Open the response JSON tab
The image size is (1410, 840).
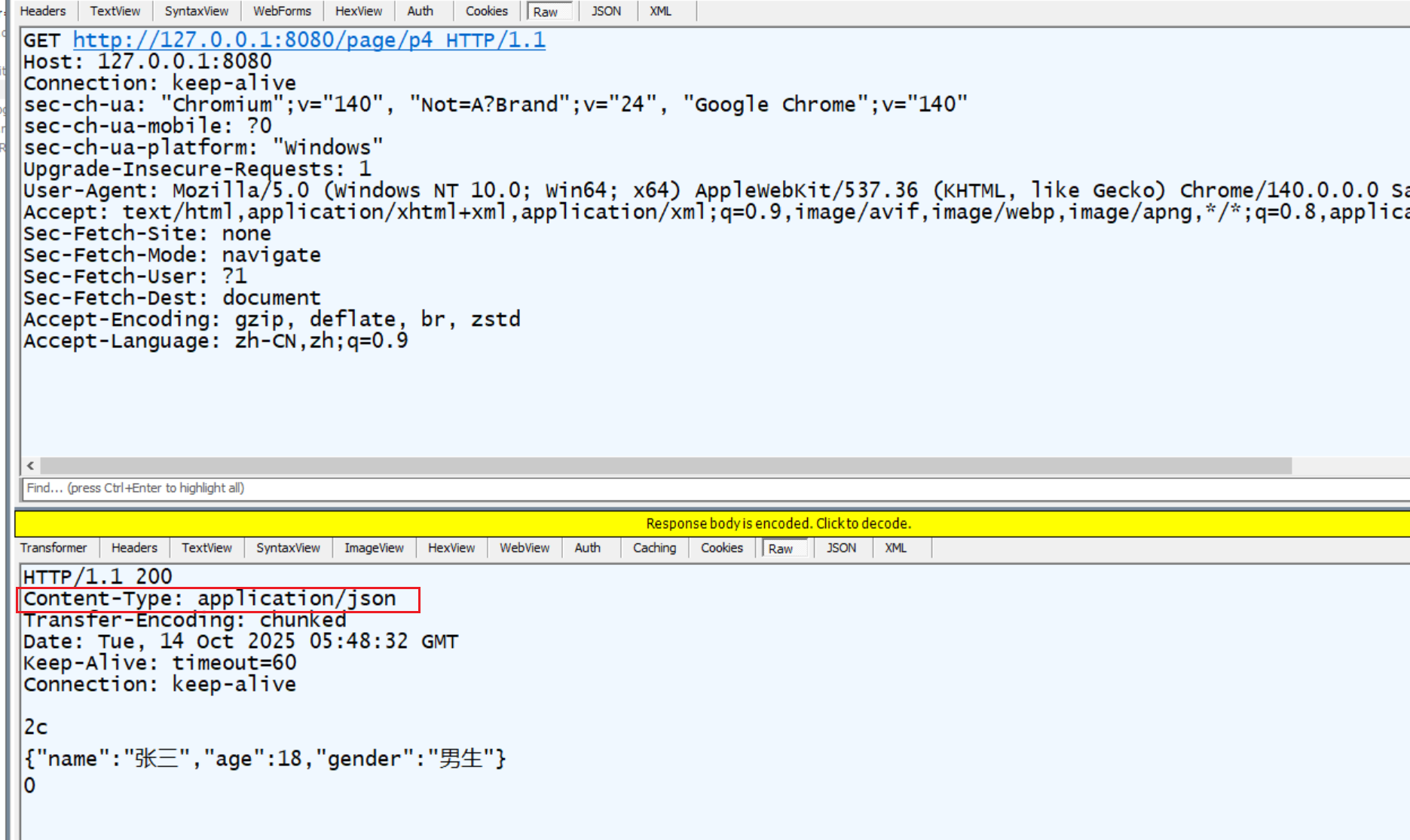click(841, 548)
